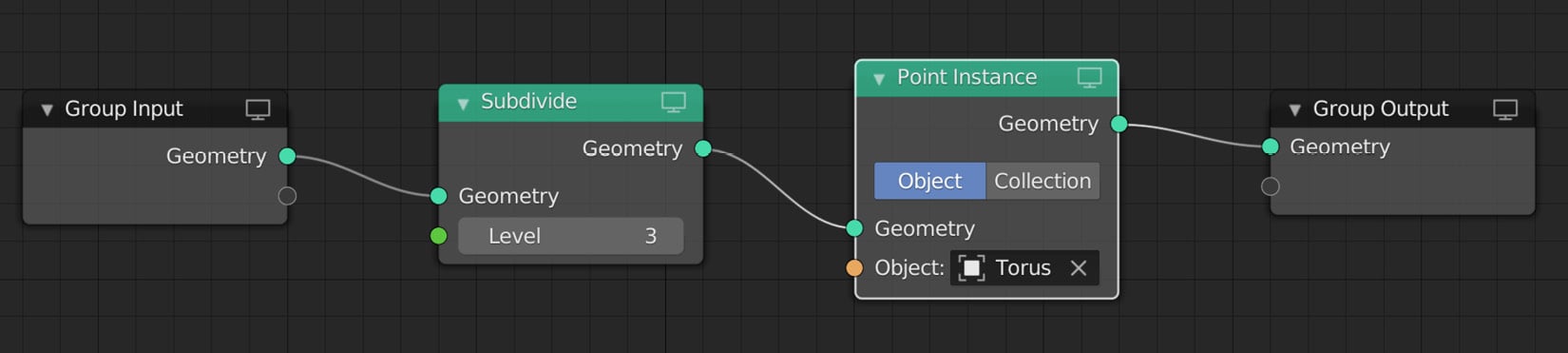
Task: Click the green Level input socket
Action: (x=438, y=236)
